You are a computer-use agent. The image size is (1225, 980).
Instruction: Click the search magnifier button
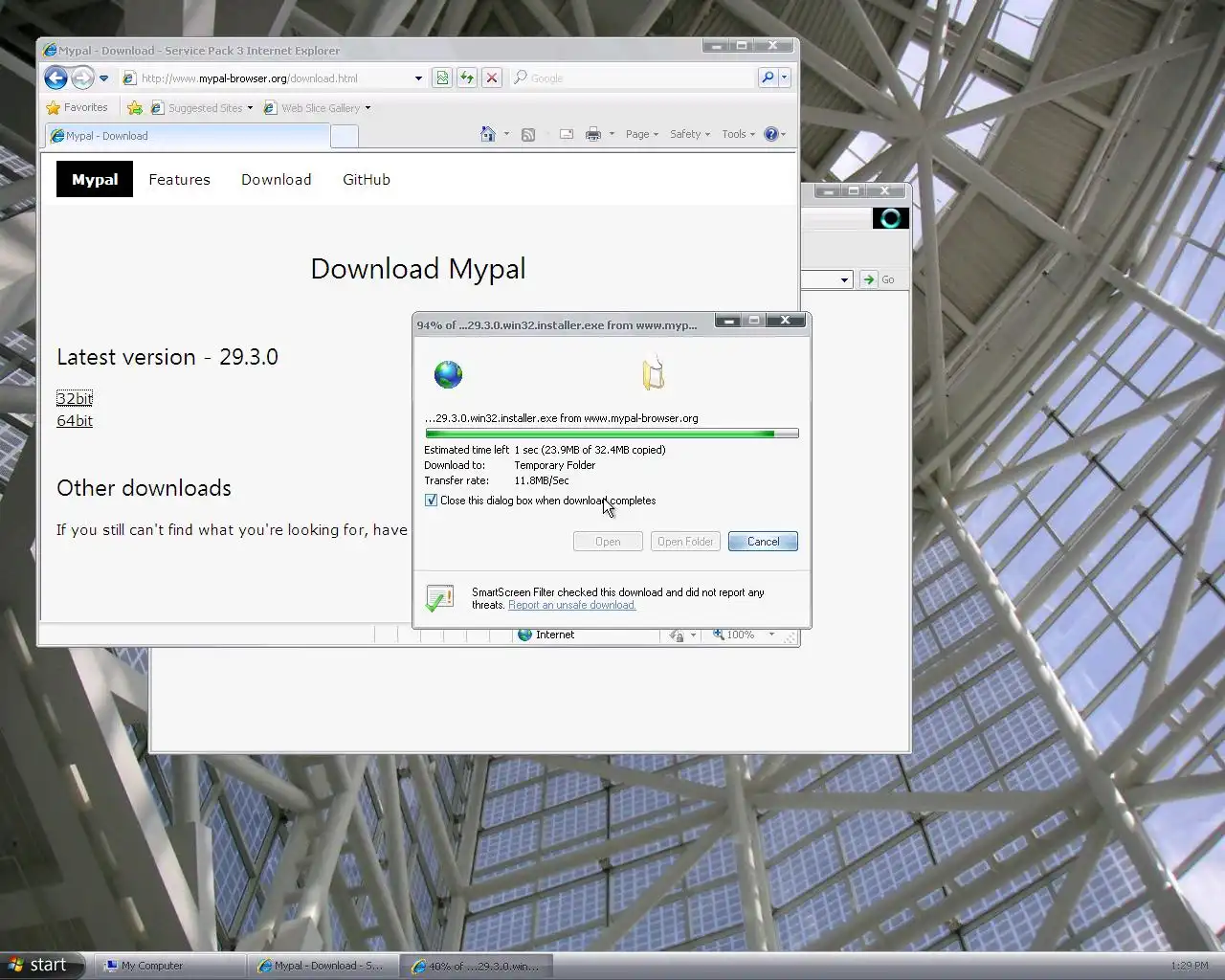(768, 78)
